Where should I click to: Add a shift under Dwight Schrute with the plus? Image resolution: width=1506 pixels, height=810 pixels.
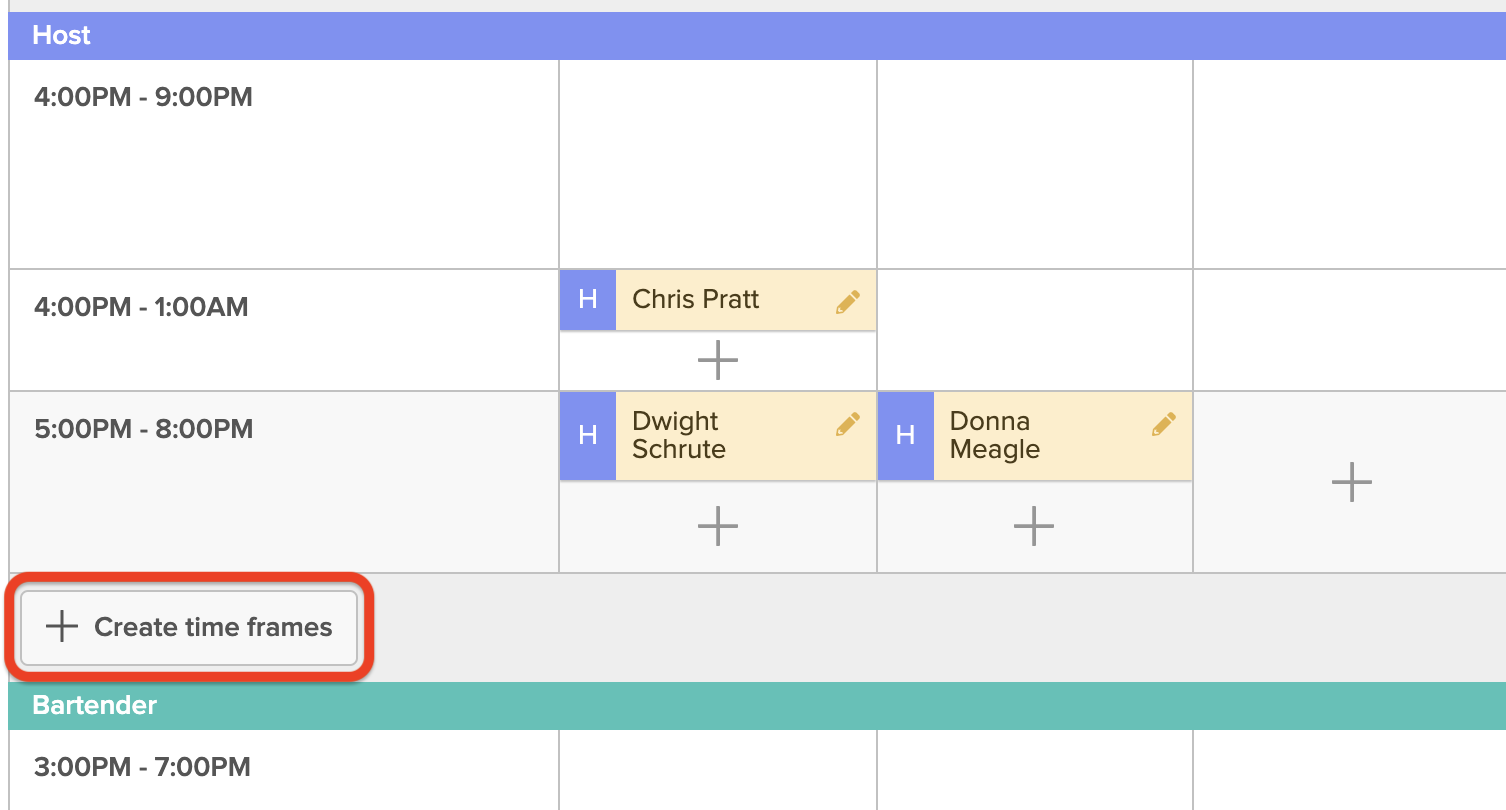(x=717, y=525)
